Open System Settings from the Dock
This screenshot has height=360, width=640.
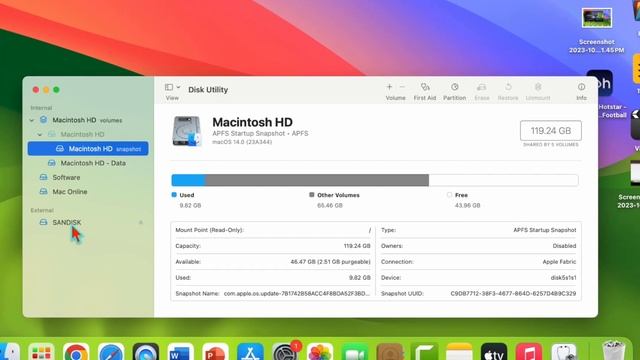coord(285,353)
